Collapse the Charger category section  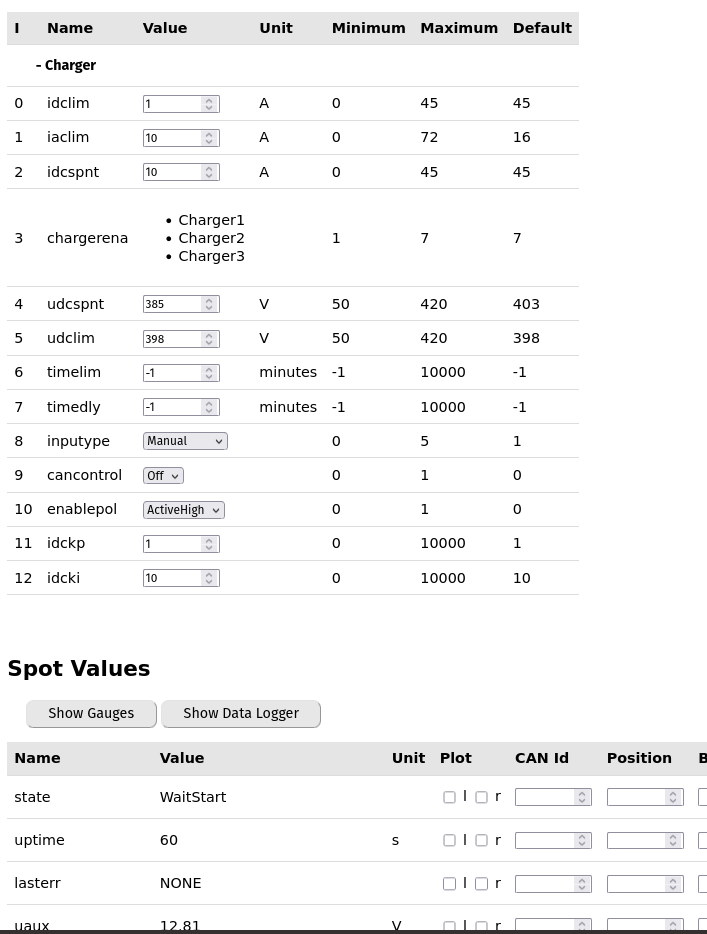66,66
